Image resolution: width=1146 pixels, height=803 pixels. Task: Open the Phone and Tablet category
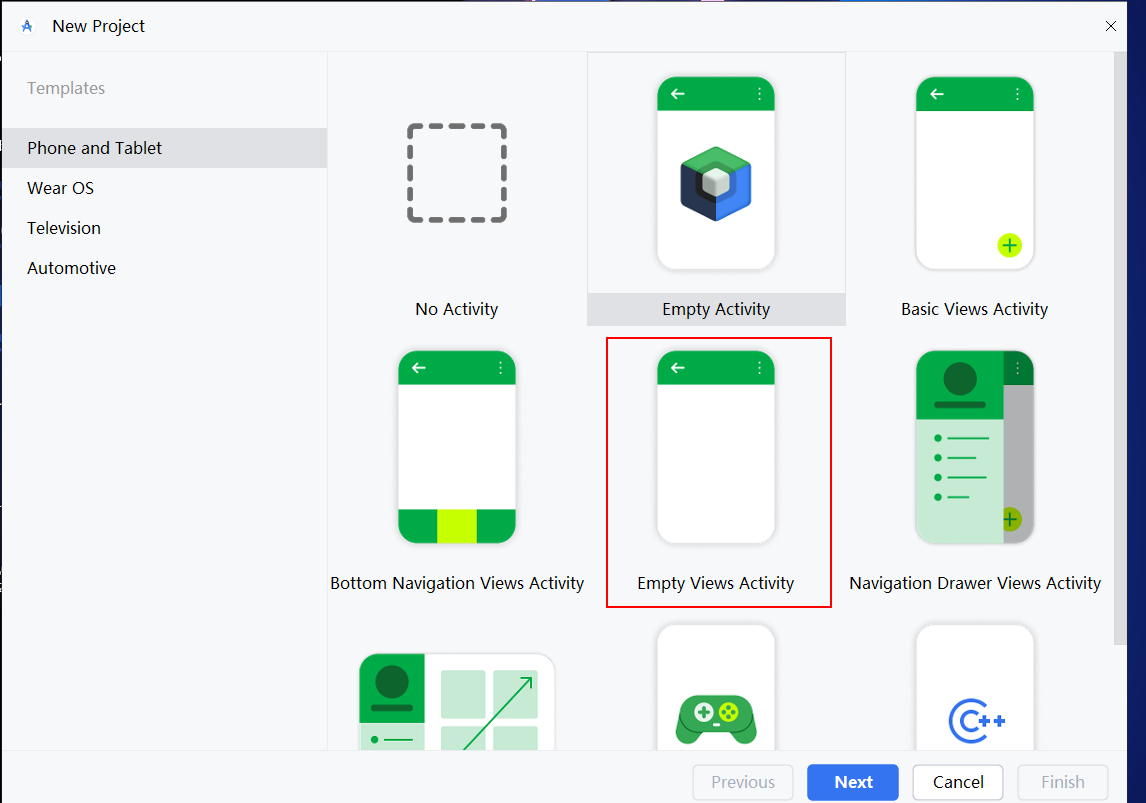(x=164, y=148)
